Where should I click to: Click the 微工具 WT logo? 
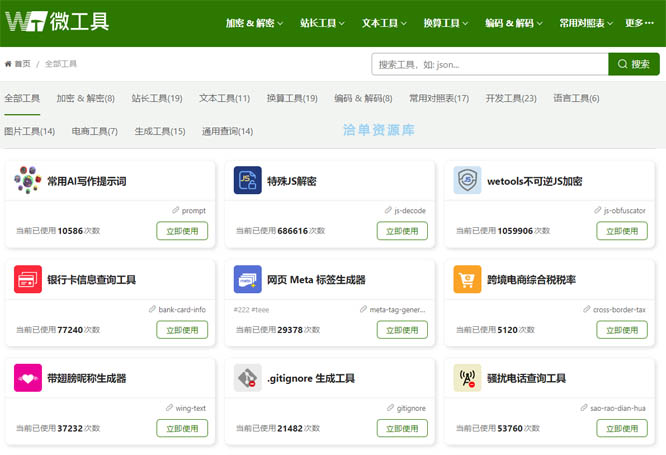[x=57, y=21]
